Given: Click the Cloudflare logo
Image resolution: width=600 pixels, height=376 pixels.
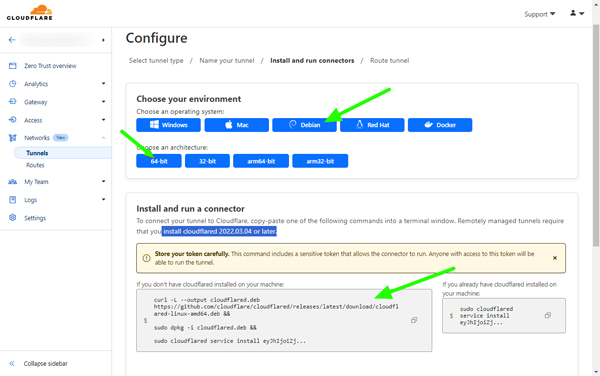Looking at the screenshot, I should [29, 13].
